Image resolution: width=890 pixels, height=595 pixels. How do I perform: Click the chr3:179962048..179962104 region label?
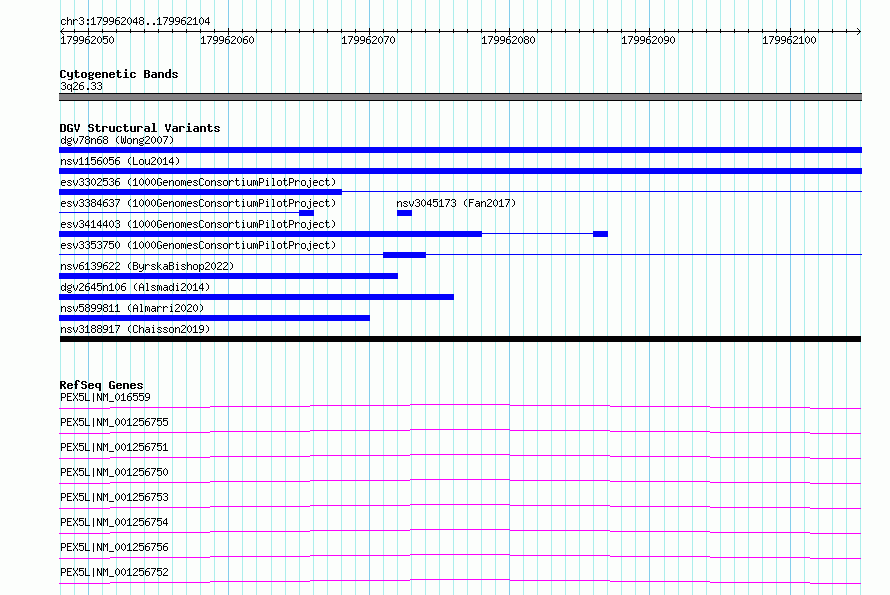click(x=135, y=21)
